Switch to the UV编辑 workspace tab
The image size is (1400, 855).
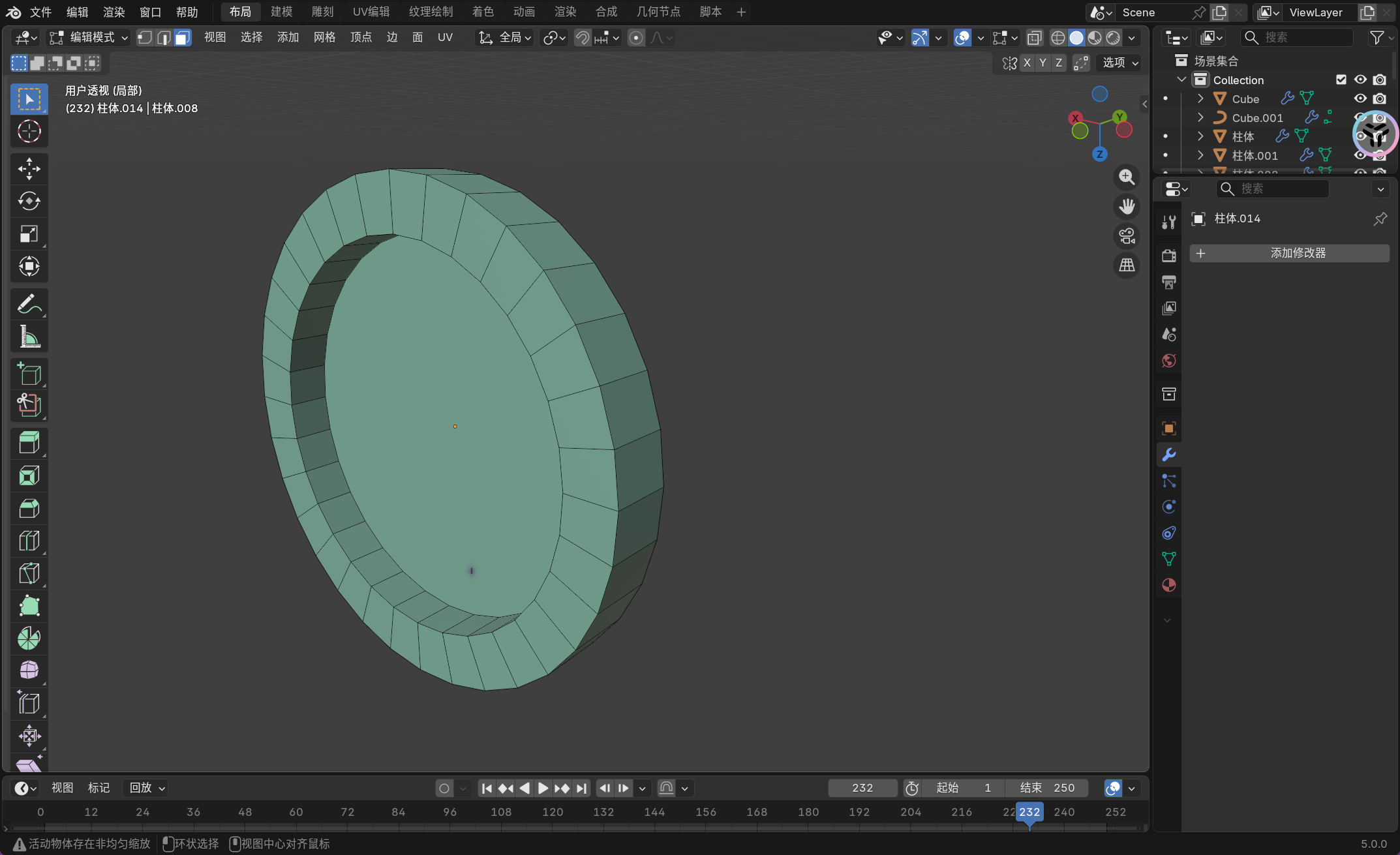pyautogui.click(x=371, y=12)
